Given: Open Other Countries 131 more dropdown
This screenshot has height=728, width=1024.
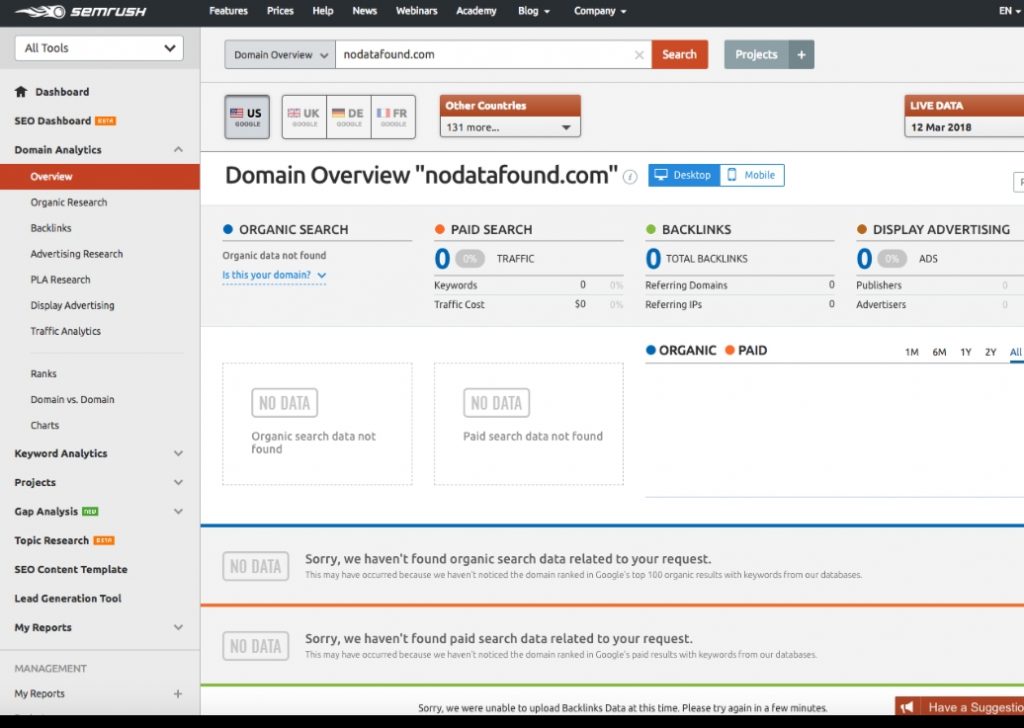Looking at the screenshot, I should coord(509,127).
